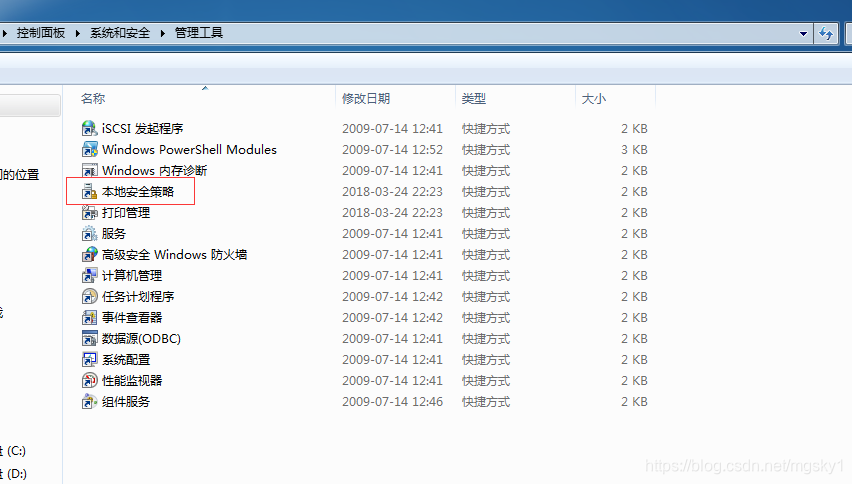Click 管理工具 in the breadcrumb
Image resolution: width=852 pixels, height=484 pixels.
[x=198, y=33]
